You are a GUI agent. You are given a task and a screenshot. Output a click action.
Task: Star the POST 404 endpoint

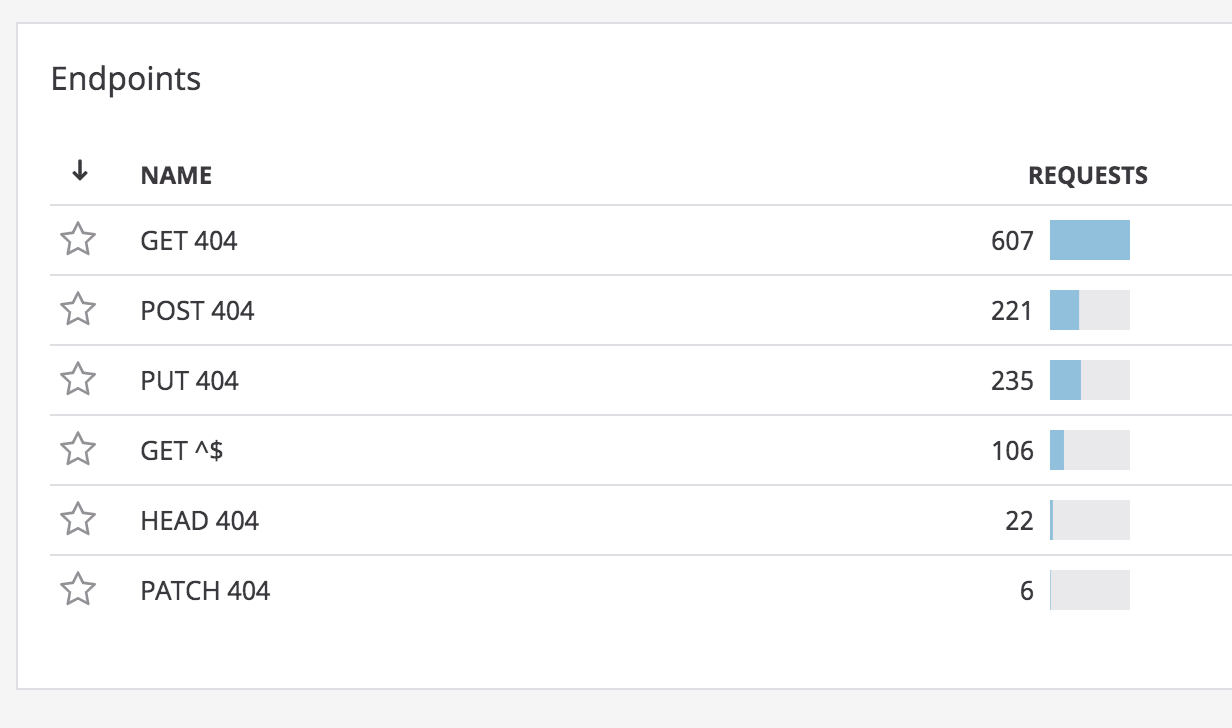(79, 310)
